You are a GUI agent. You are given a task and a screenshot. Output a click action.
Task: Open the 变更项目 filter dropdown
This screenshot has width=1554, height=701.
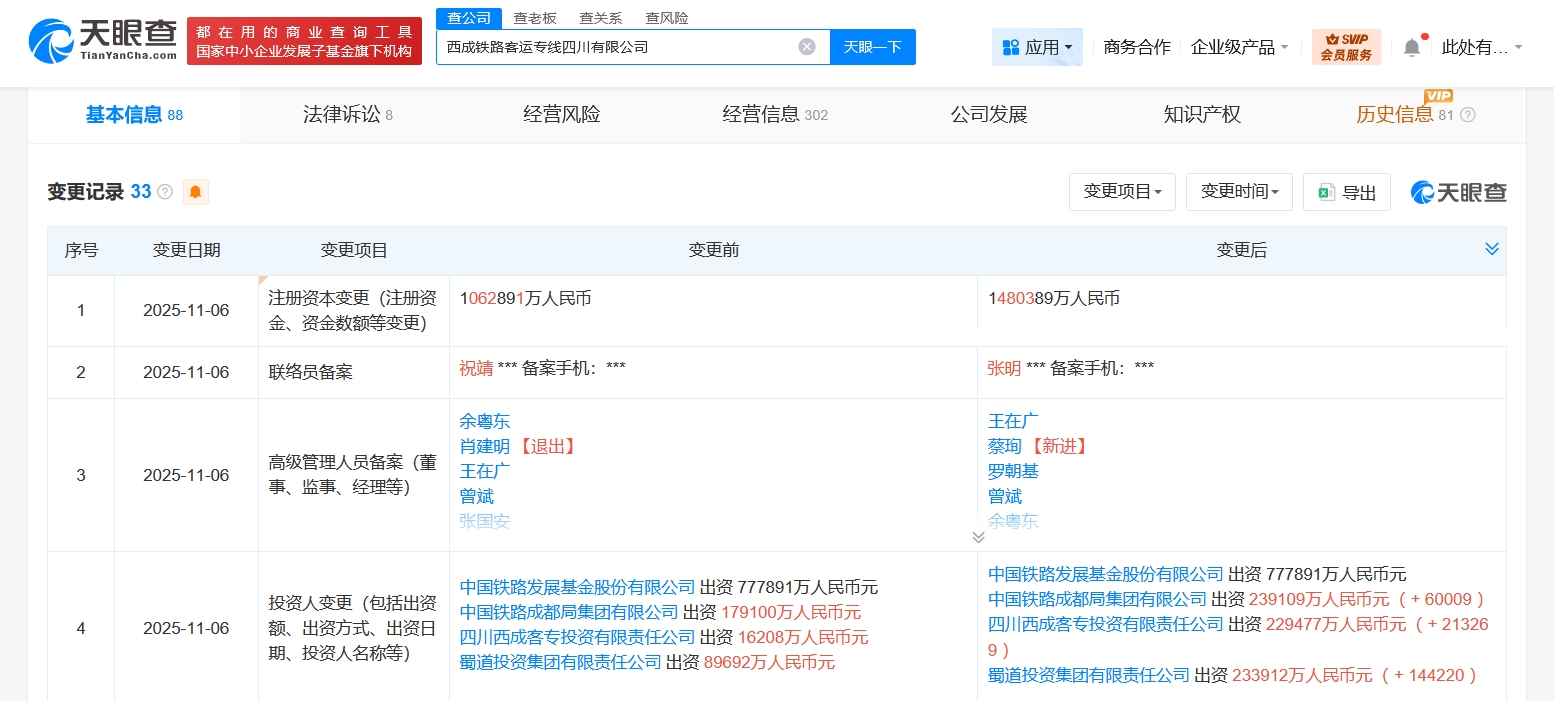pos(1122,192)
